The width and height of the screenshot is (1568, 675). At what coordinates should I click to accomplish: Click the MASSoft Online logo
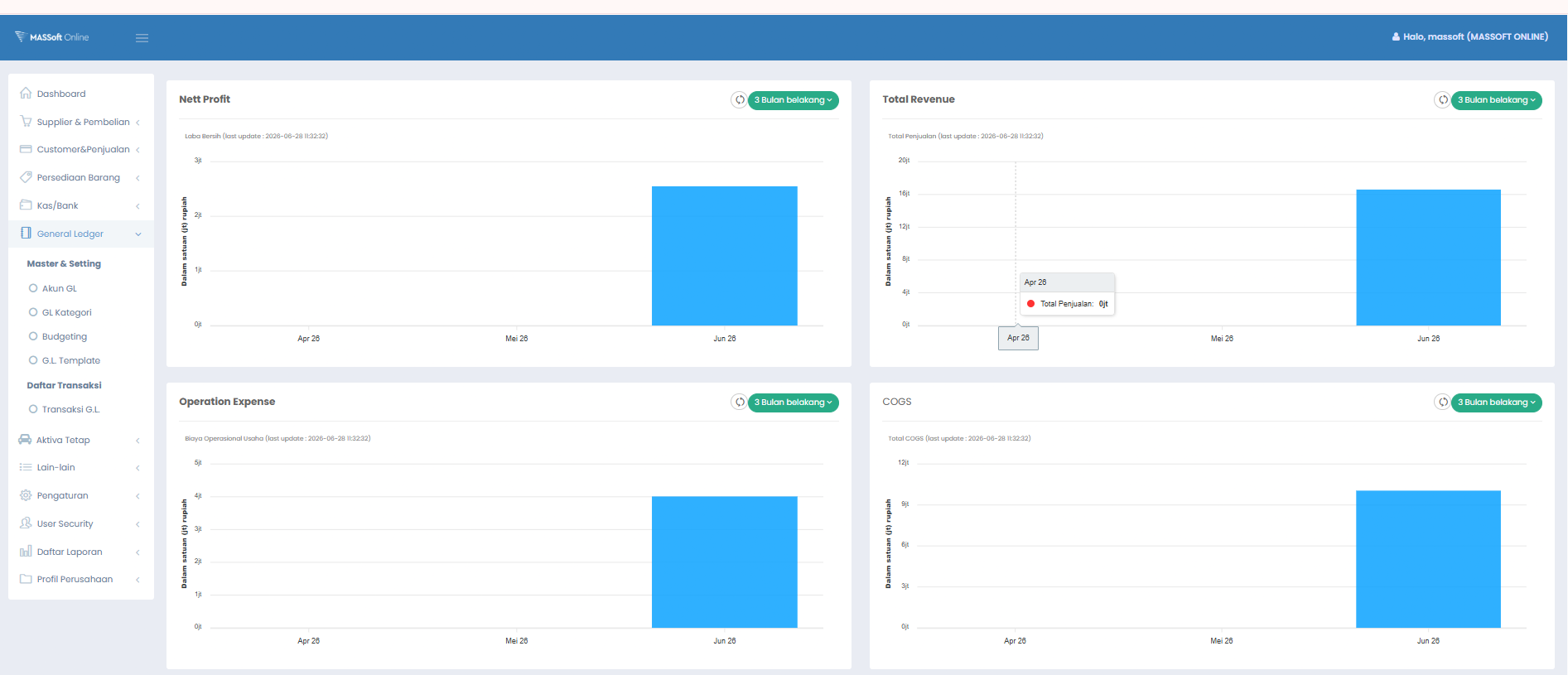pos(51,37)
